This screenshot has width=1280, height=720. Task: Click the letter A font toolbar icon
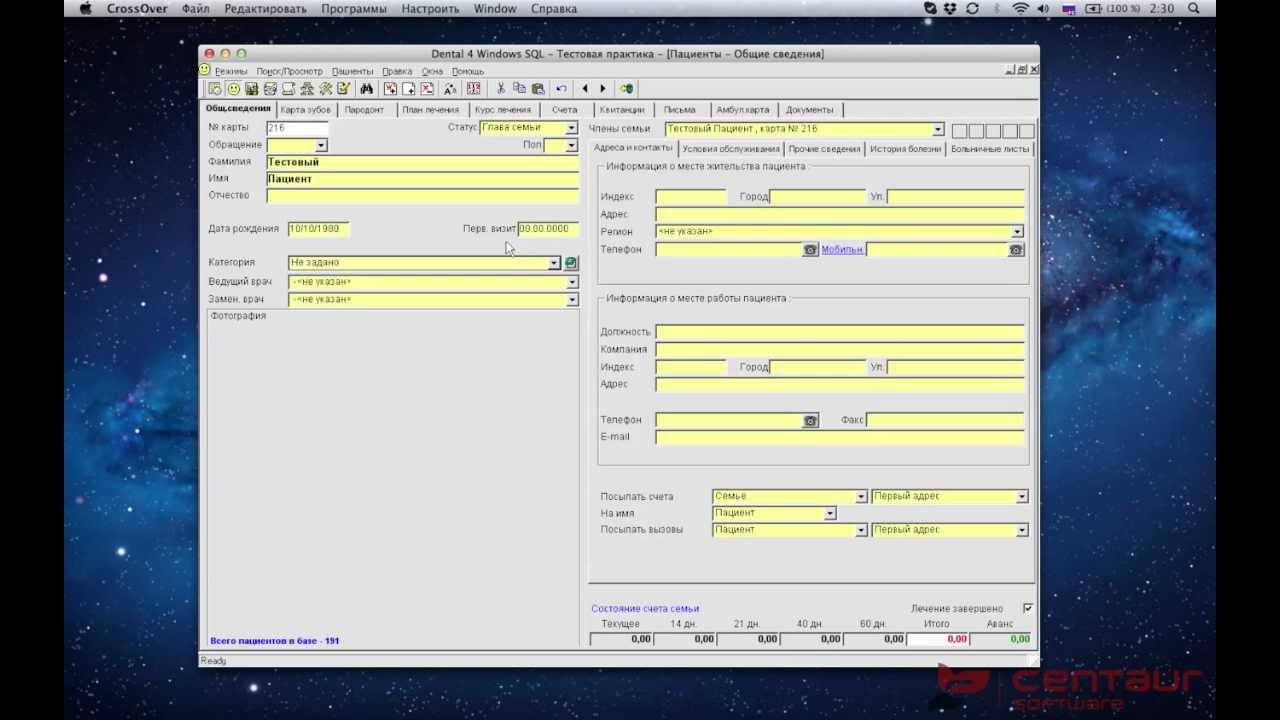tap(449, 89)
